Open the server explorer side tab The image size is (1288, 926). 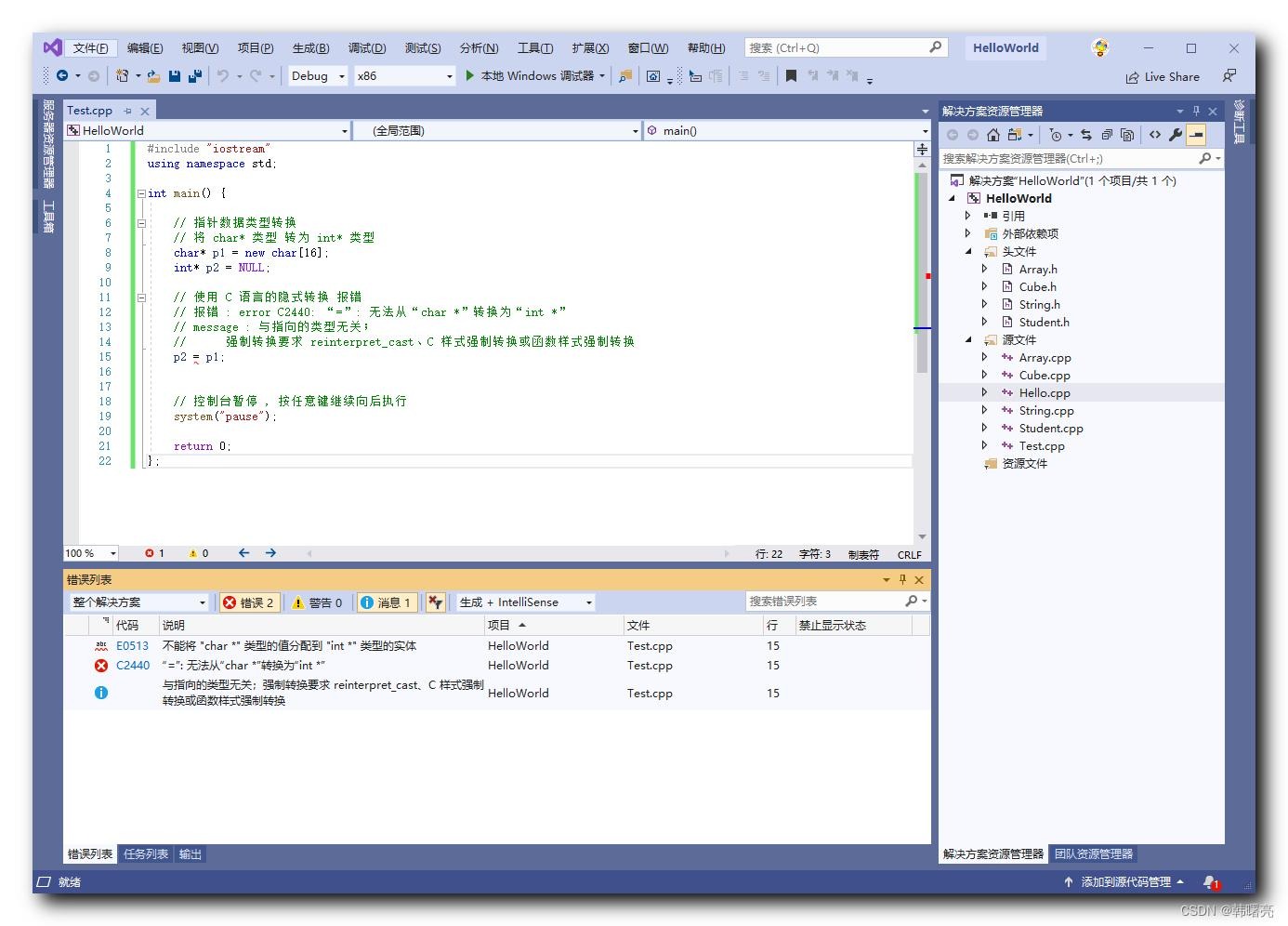(x=48, y=144)
